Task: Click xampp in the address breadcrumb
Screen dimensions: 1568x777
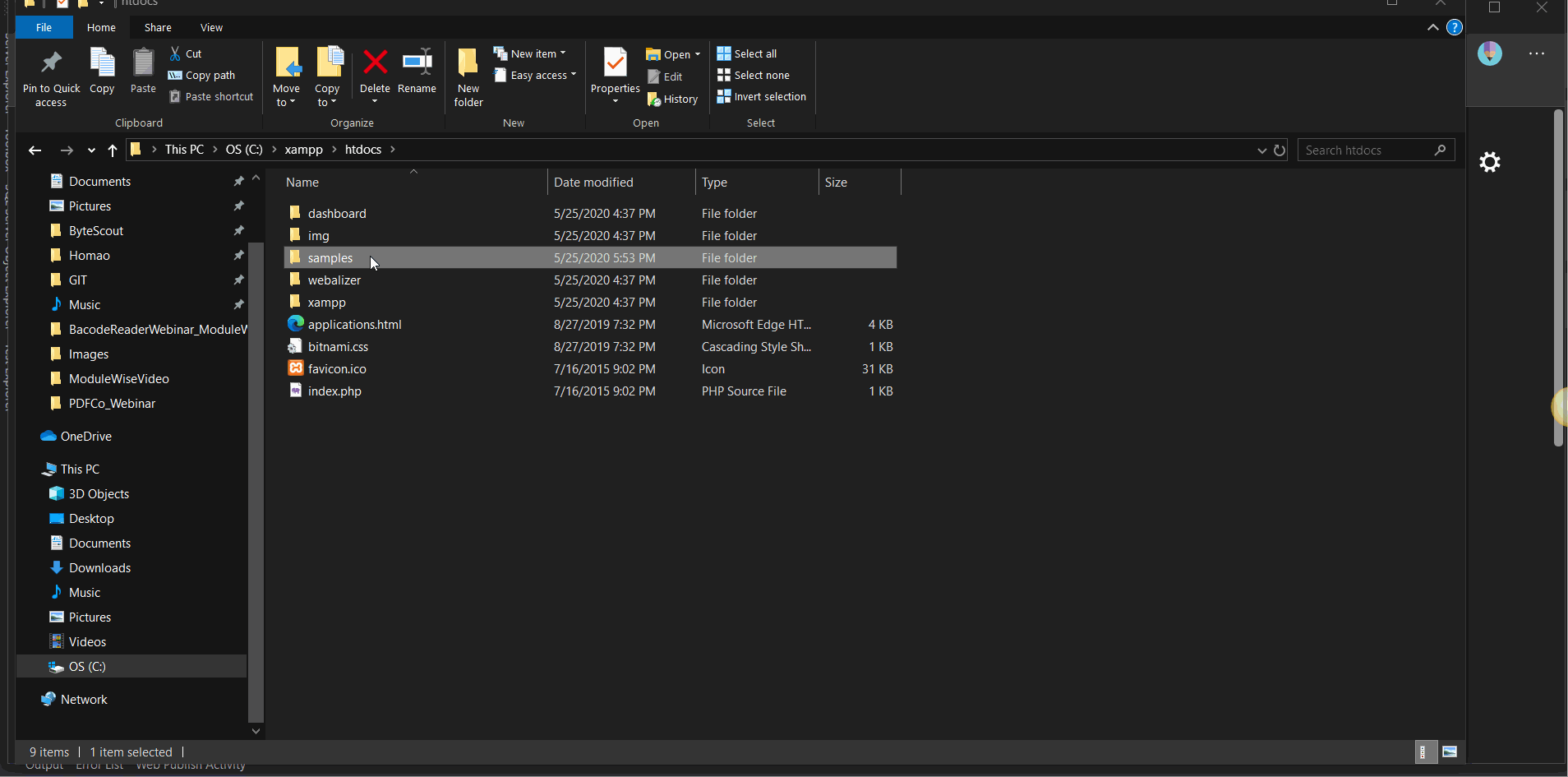Action: 303,150
